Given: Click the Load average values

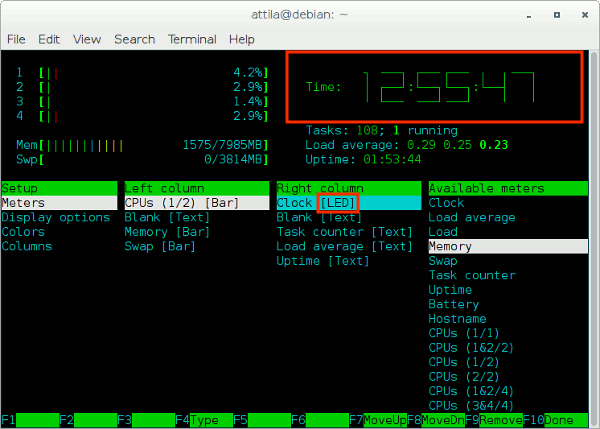Looking at the screenshot, I should click(x=457, y=145).
